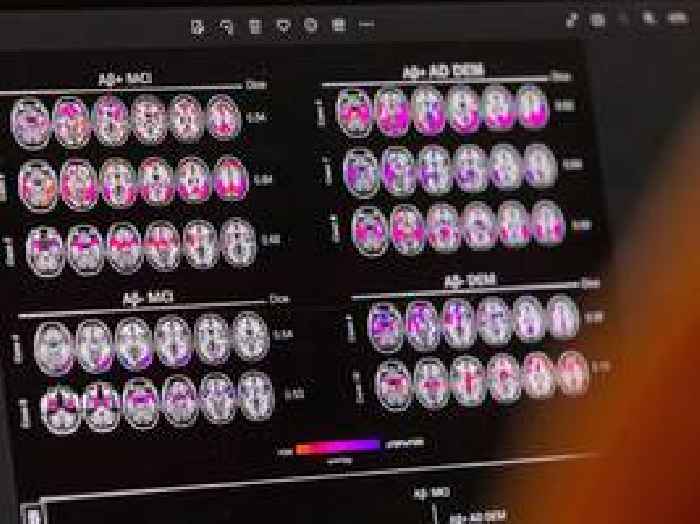Screen dimensions: 700x524
Task: Click the magnifier icon near the top-right corner
Action: 649,17
